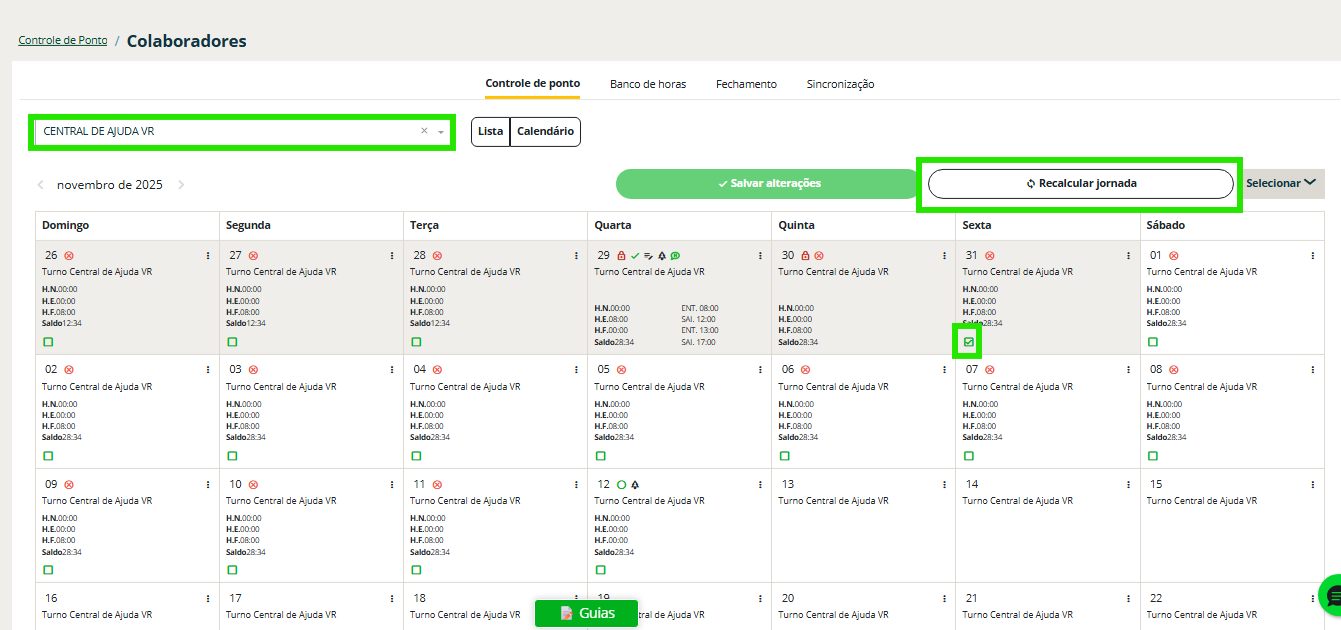Click the edit notes icon on day 29
The image size is (1341, 630).
[x=648, y=256]
